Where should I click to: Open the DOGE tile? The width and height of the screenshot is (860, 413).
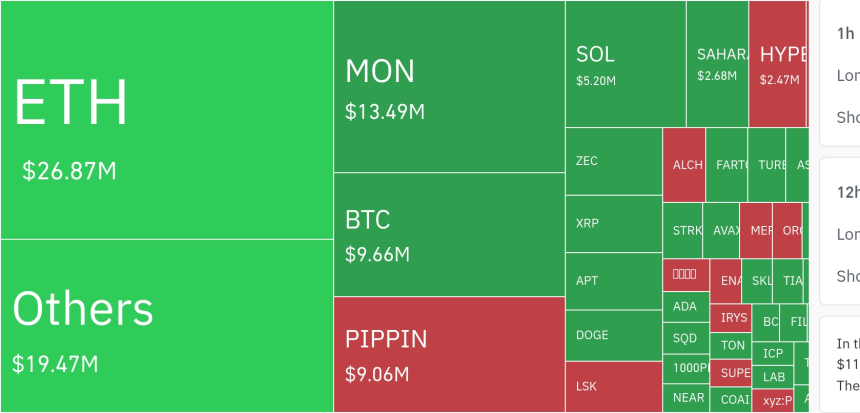[613, 335]
